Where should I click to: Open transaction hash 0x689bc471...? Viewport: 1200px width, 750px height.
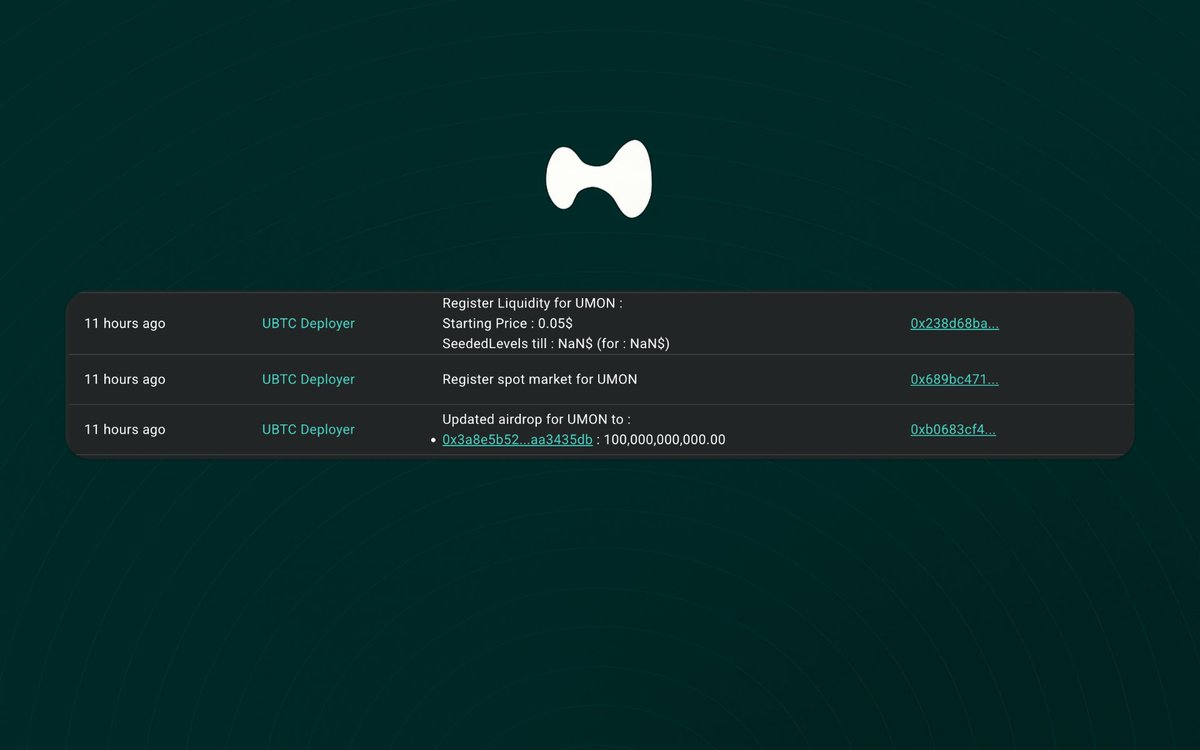pos(954,379)
